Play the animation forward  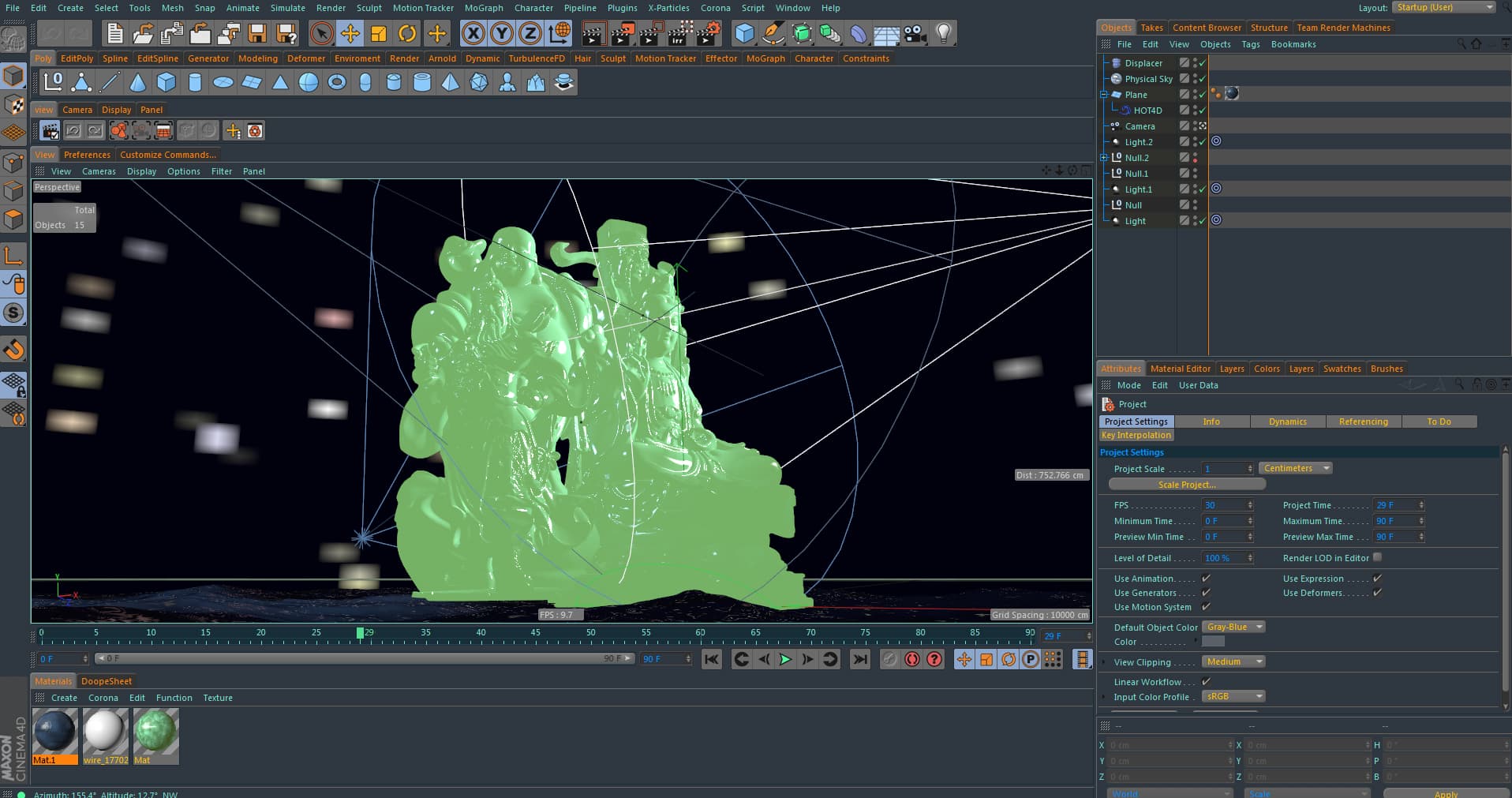(x=785, y=659)
